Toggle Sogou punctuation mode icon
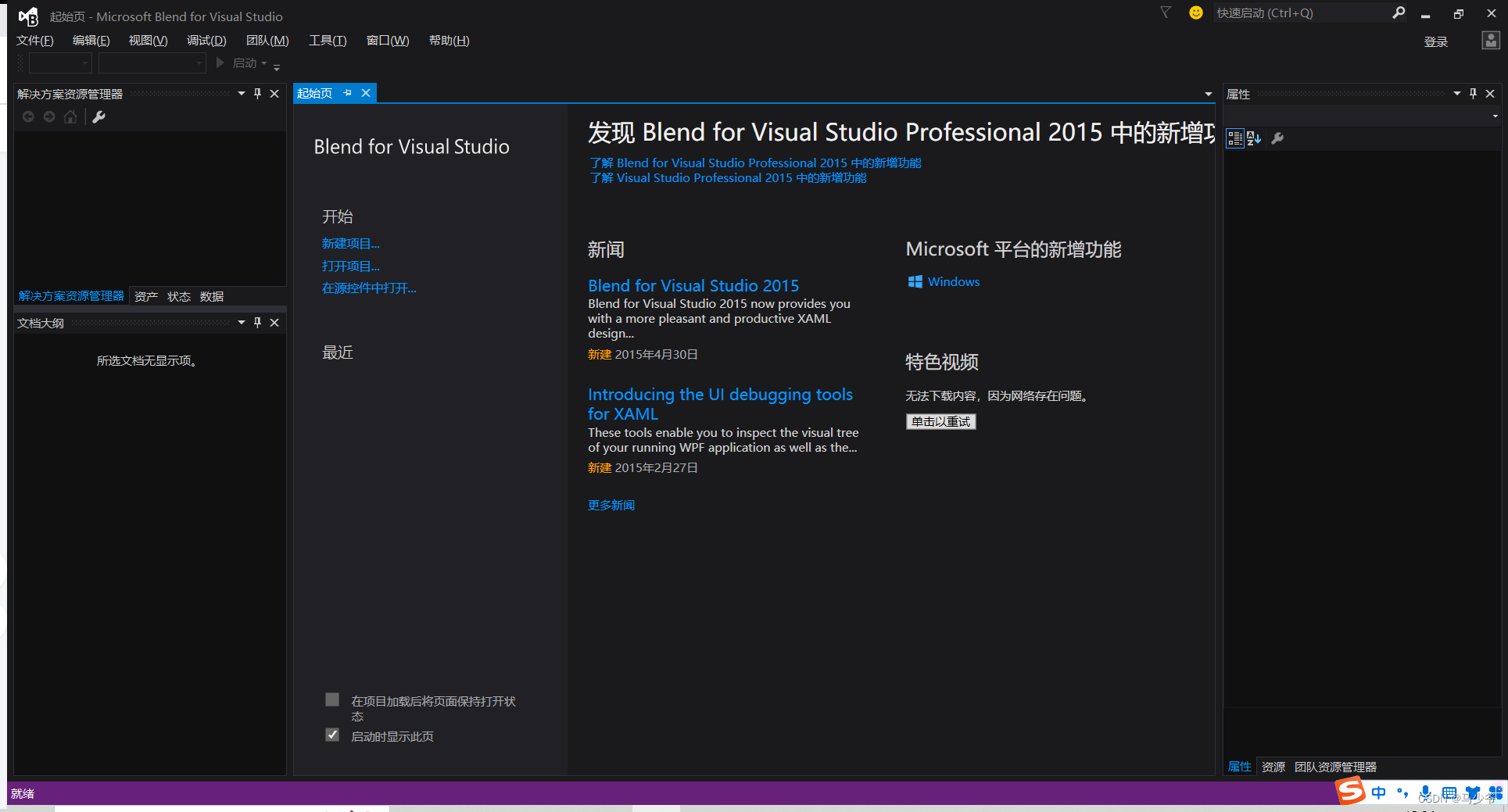This screenshot has height=812, width=1508. (x=1402, y=792)
